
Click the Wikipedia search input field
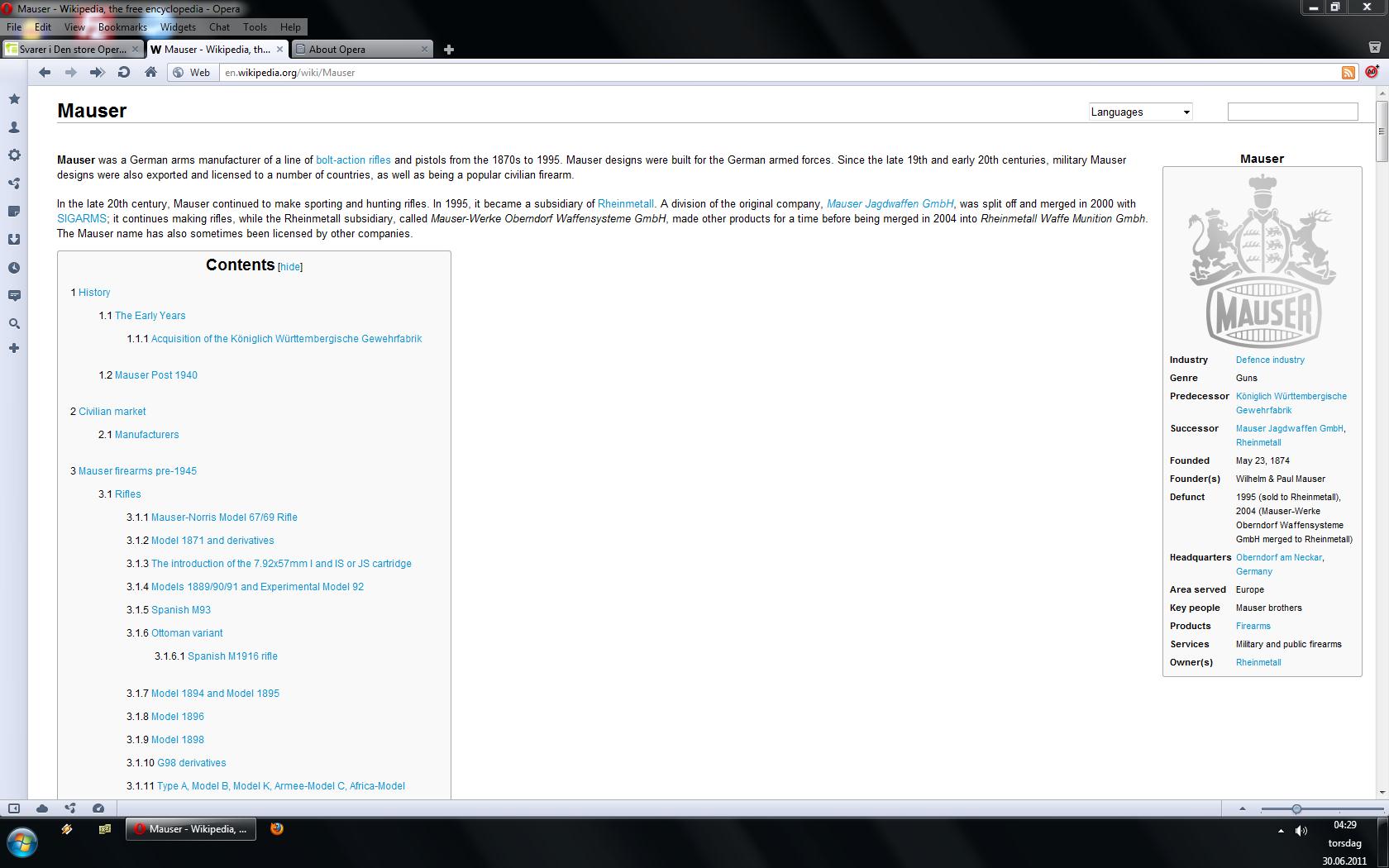(x=1292, y=112)
